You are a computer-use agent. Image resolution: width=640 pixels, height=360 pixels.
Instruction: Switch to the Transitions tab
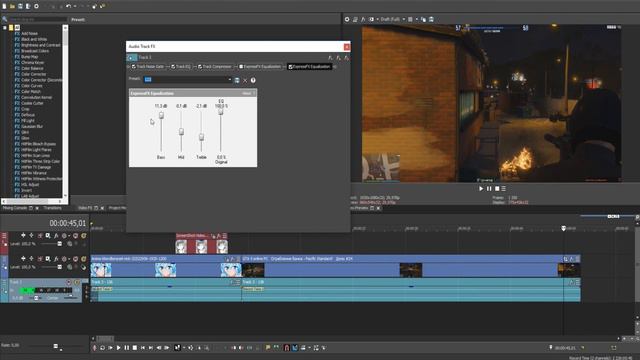point(53,208)
